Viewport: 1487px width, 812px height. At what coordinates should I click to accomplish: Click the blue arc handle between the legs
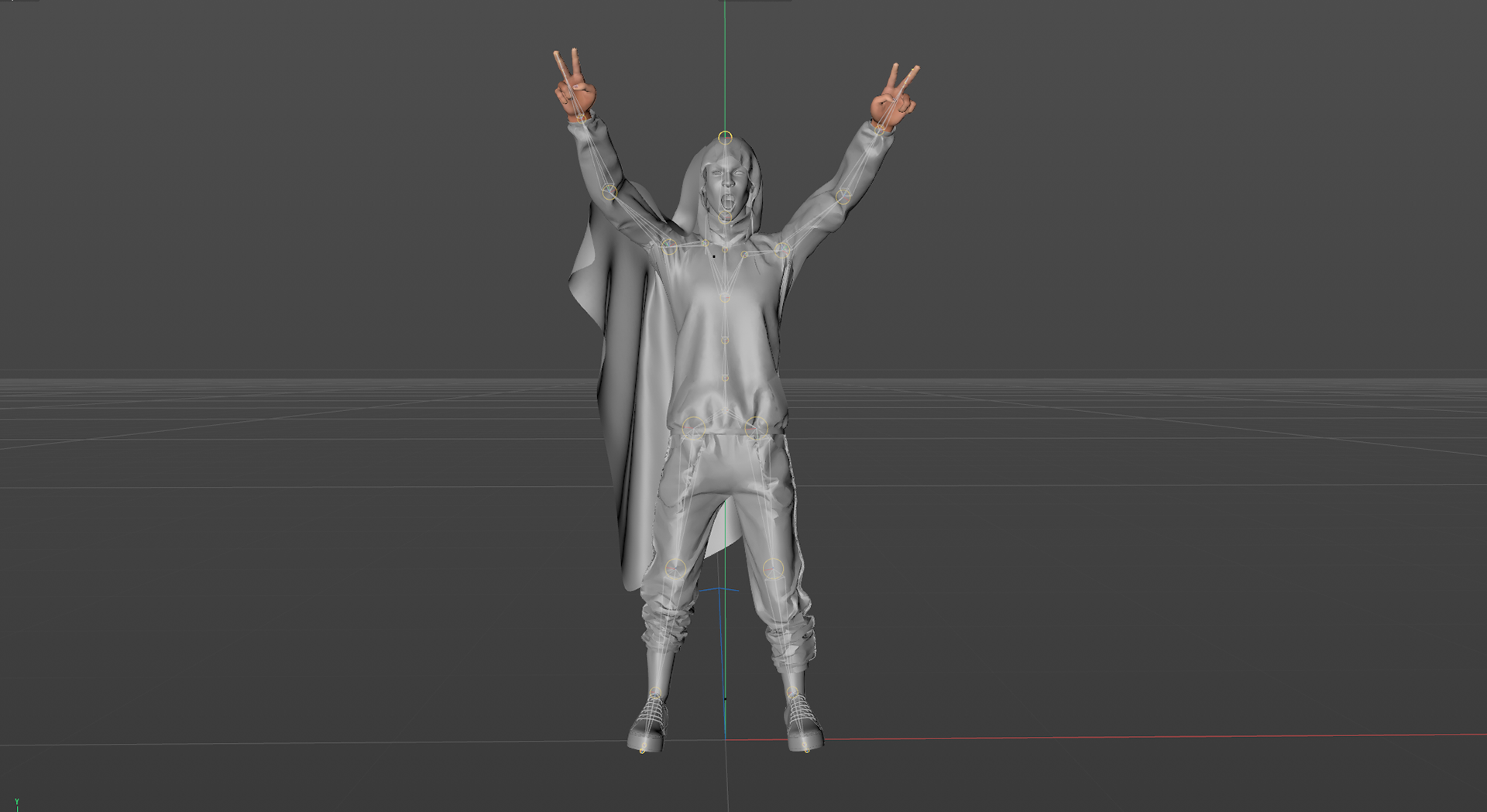pyautogui.click(x=719, y=590)
